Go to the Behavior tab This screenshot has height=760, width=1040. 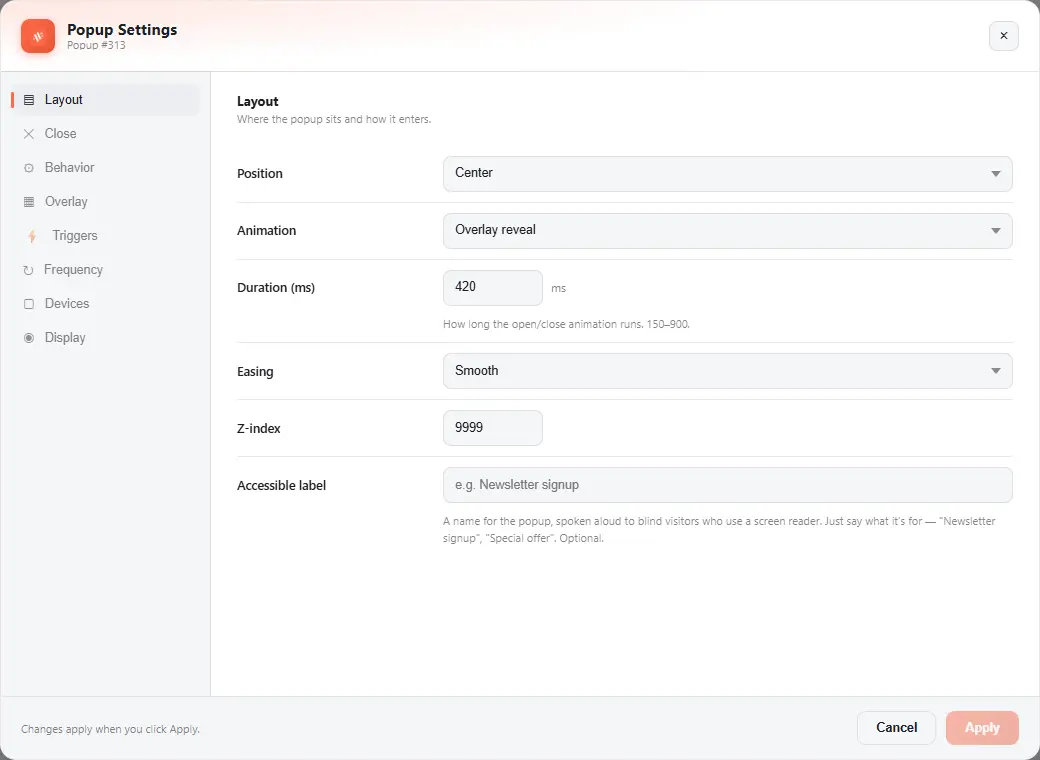coord(105,168)
